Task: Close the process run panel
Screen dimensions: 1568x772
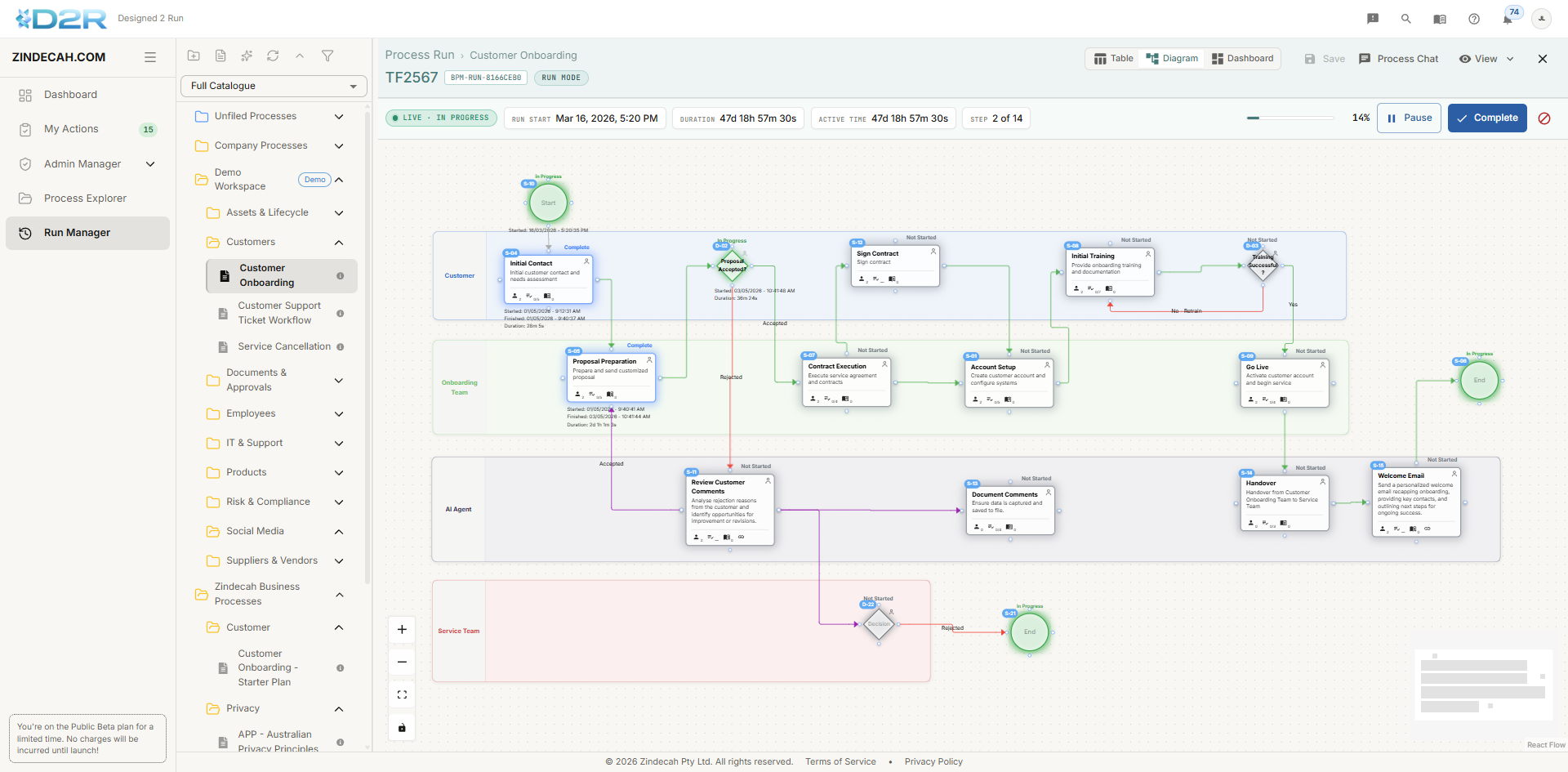Action: coord(1543,59)
